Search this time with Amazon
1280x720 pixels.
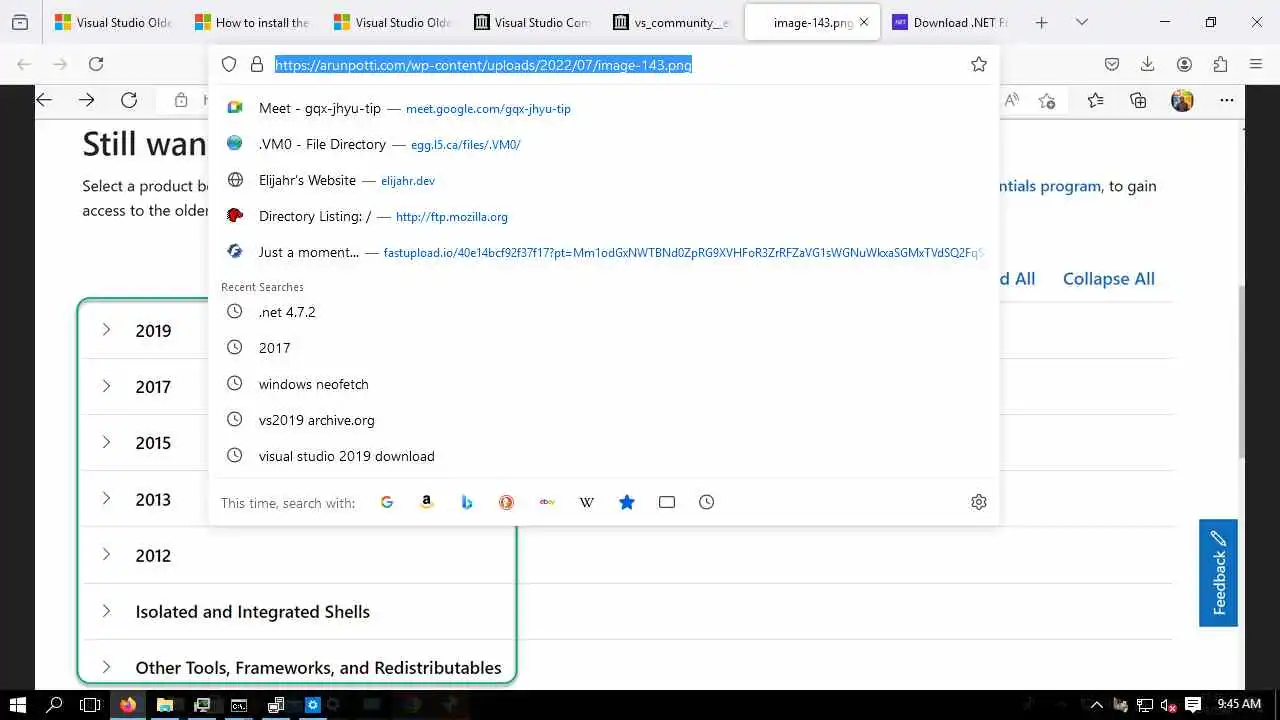pyautogui.click(x=427, y=502)
